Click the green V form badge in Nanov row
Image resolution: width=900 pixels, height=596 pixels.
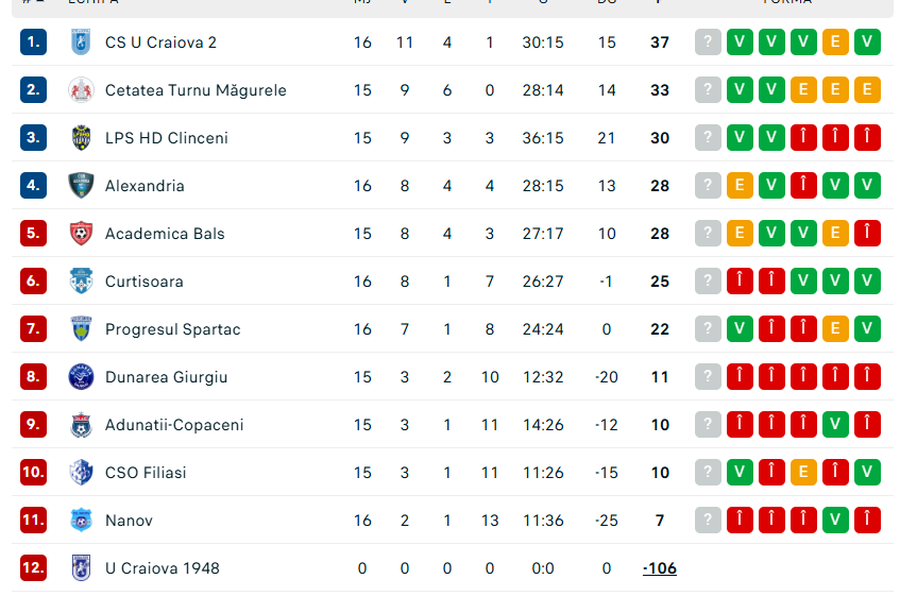point(835,520)
